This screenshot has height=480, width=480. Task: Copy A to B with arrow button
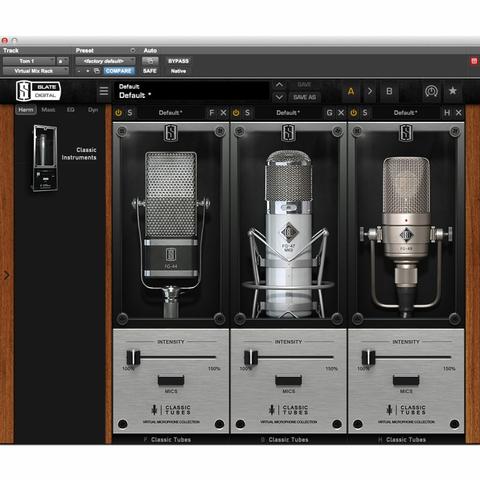pos(370,91)
